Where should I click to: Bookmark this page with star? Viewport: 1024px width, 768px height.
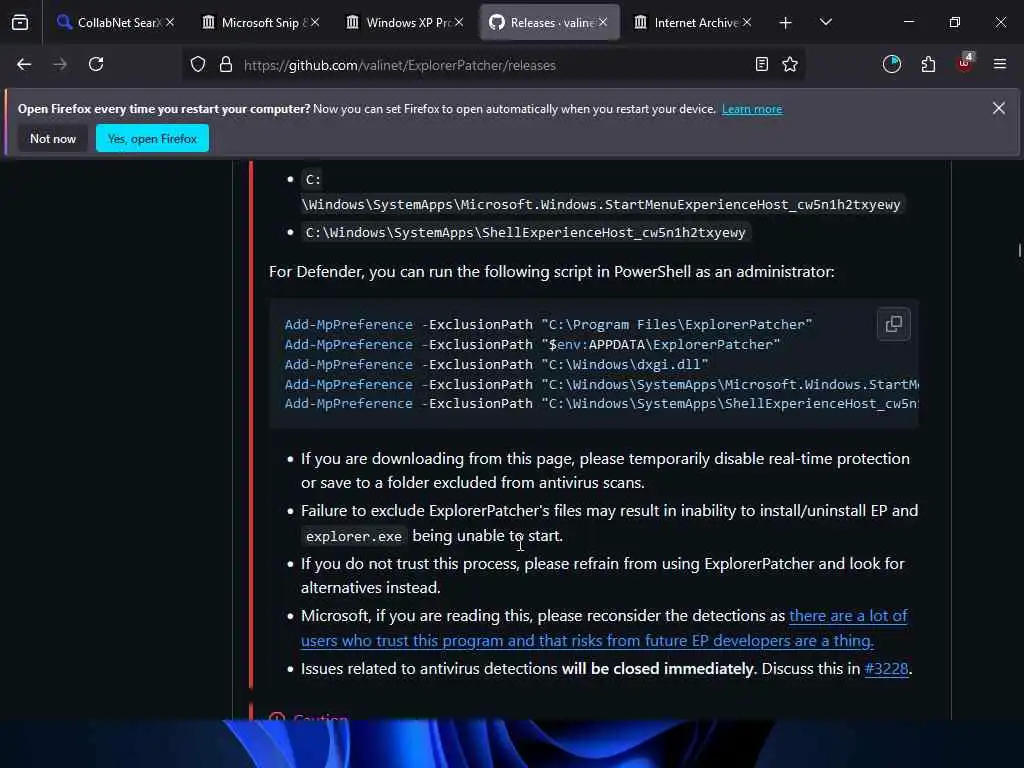click(x=790, y=65)
